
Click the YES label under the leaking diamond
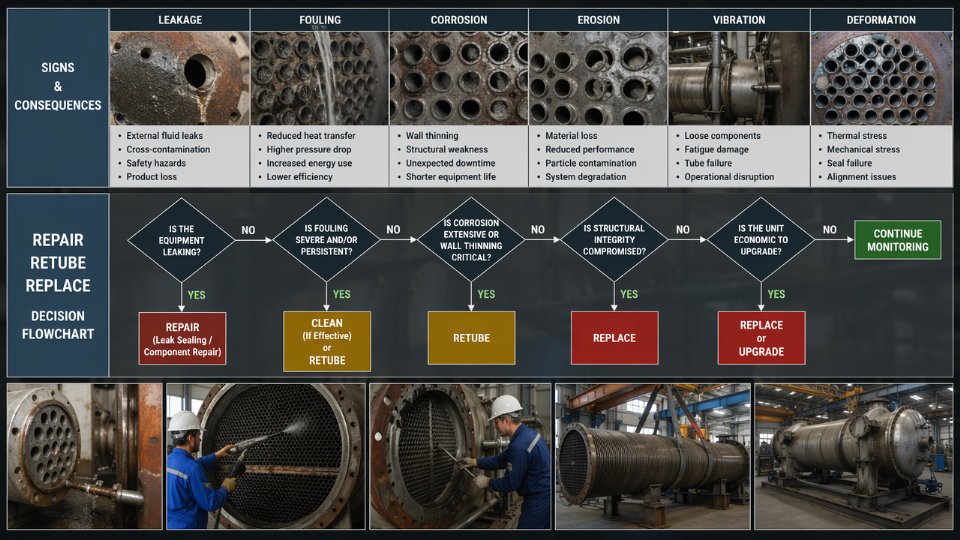(x=196, y=295)
